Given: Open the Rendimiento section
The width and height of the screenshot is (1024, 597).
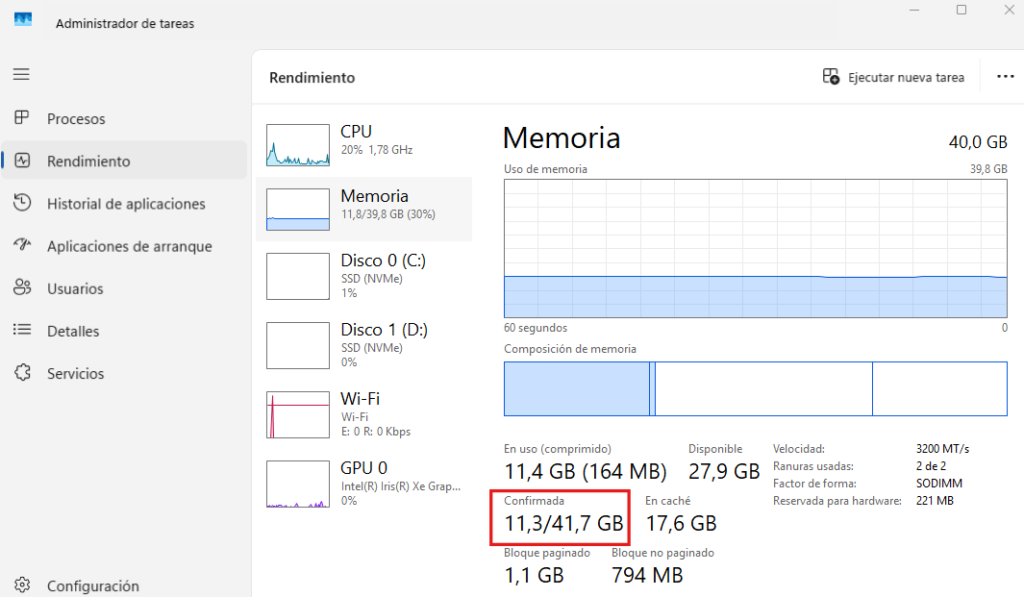Looking at the screenshot, I should [21, 160].
